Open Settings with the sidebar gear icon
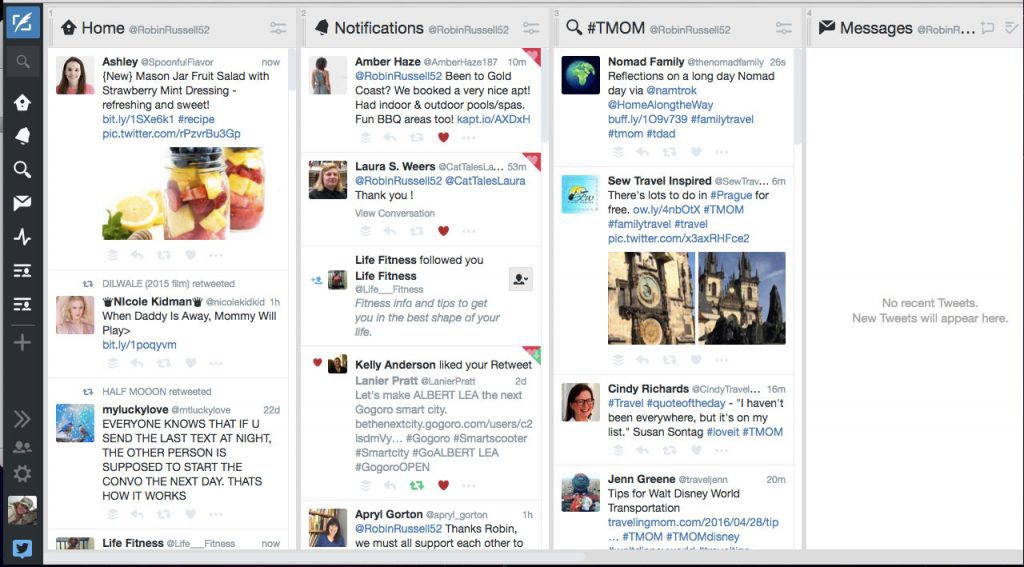 pyautogui.click(x=22, y=474)
